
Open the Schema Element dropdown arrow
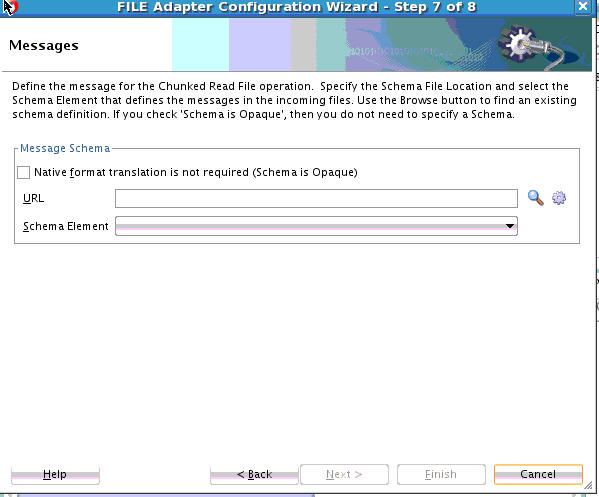(x=509, y=226)
